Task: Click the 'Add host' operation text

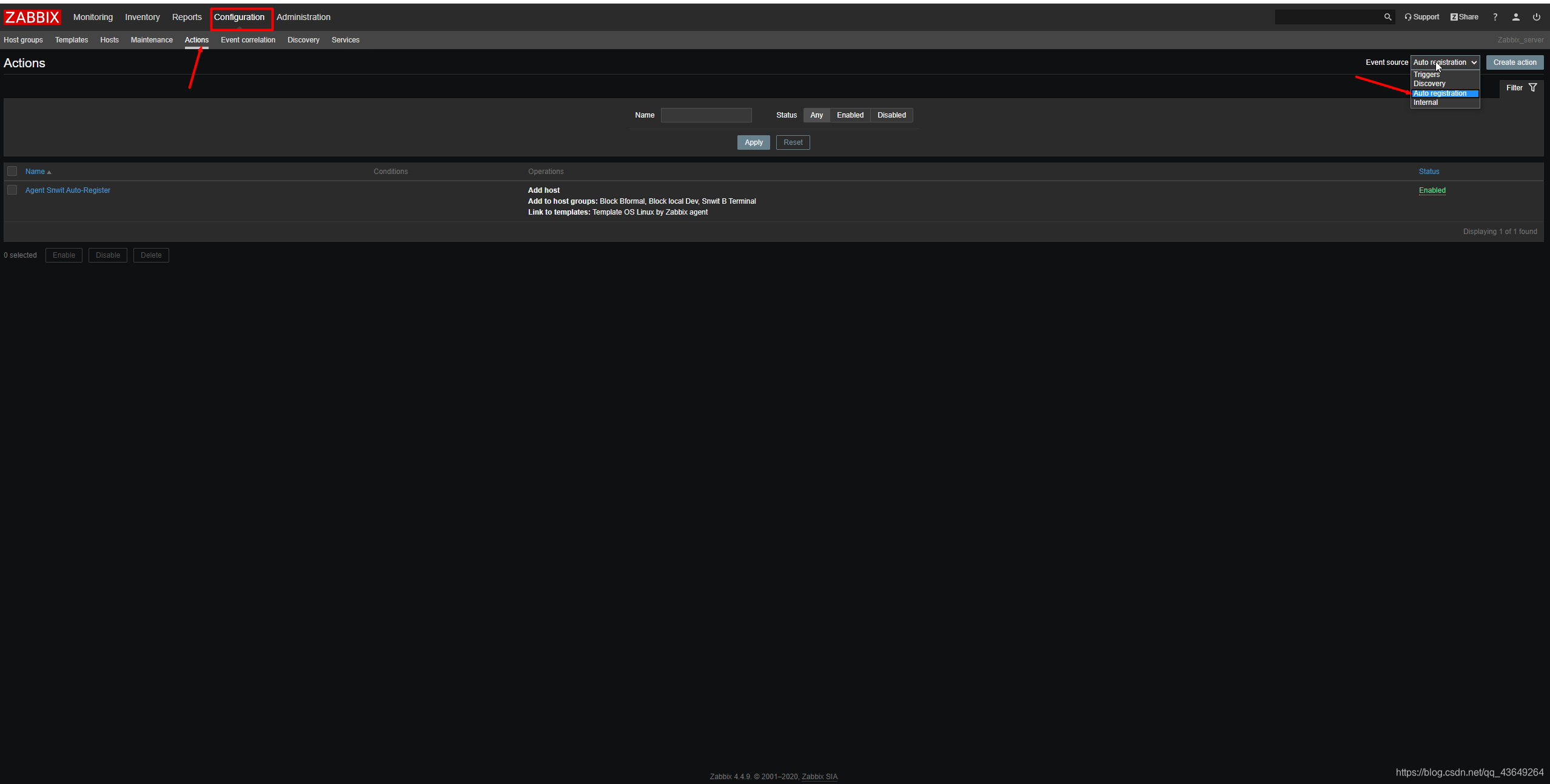Action: (544, 190)
